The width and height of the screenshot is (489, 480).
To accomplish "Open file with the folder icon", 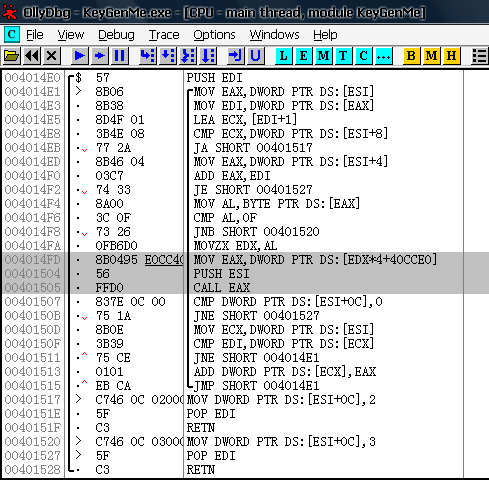I will [12, 56].
